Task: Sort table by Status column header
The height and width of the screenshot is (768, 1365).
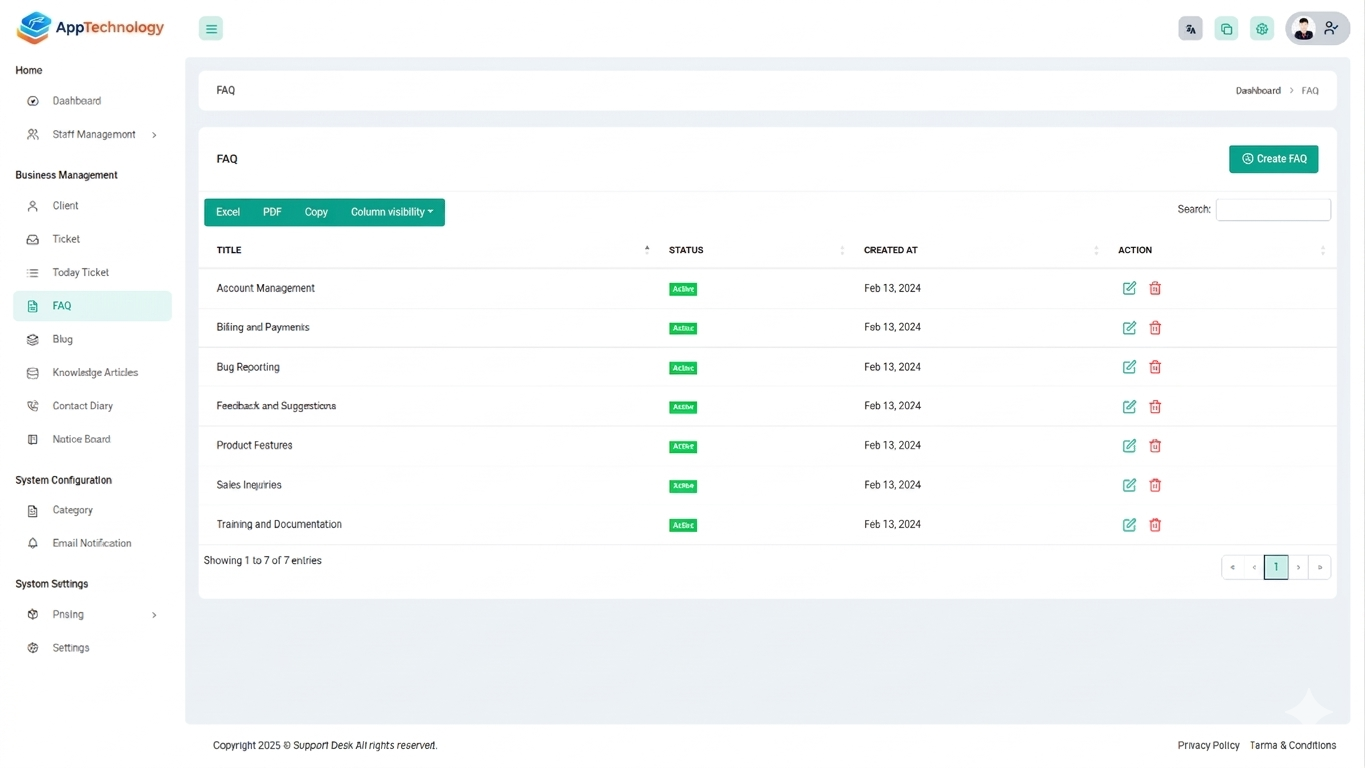Action: coord(686,250)
